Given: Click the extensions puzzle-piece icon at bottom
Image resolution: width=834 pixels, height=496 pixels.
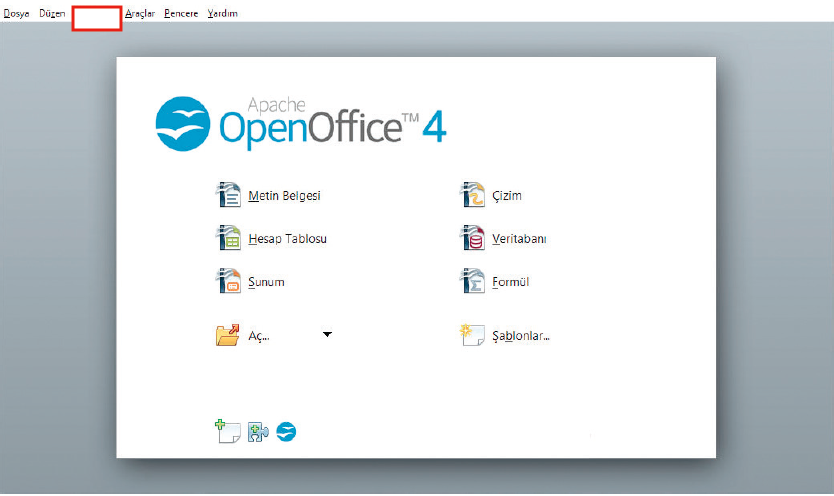Looking at the screenshot, I should (258, 432).
